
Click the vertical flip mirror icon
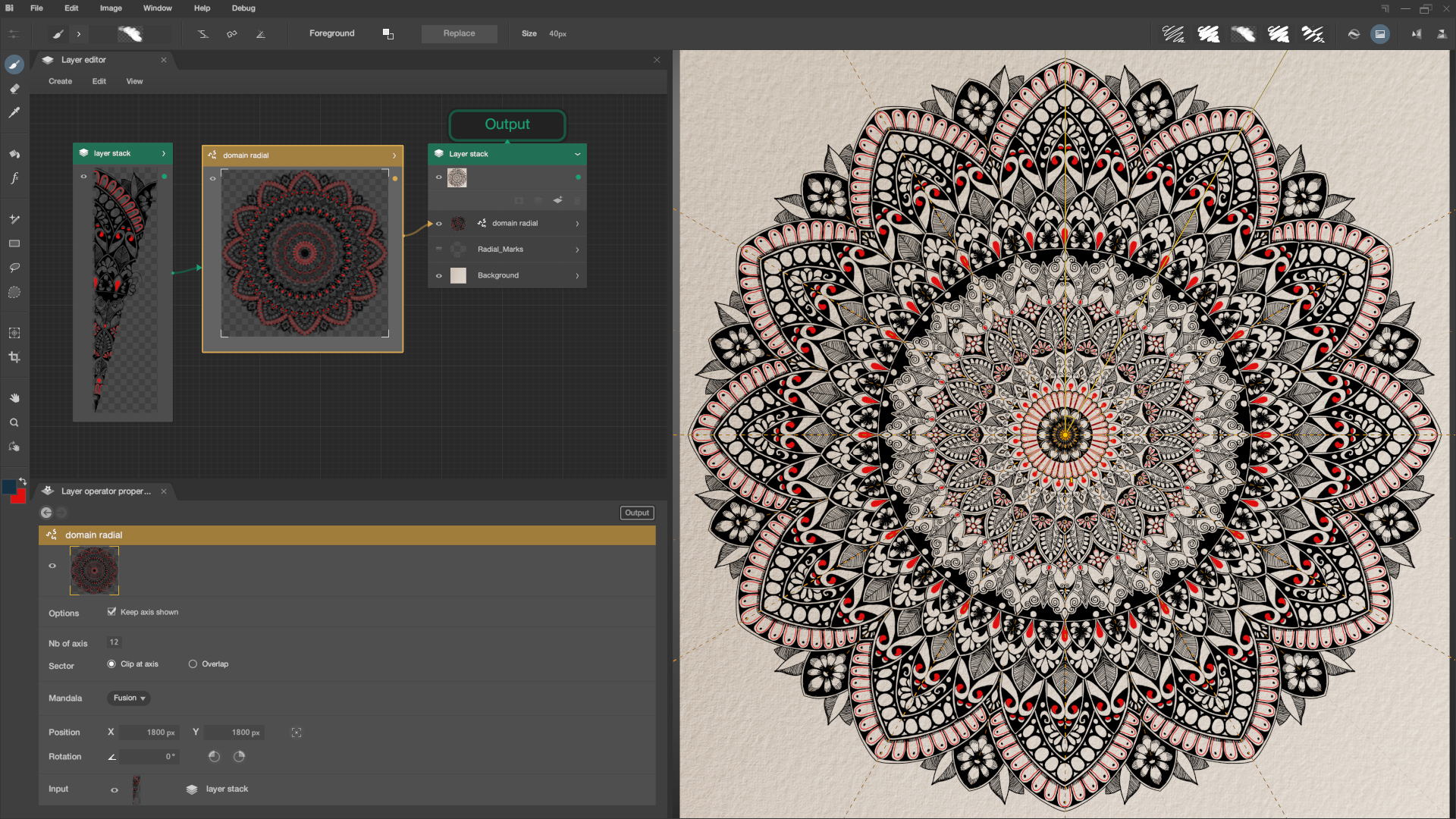tap(1442, 33)
